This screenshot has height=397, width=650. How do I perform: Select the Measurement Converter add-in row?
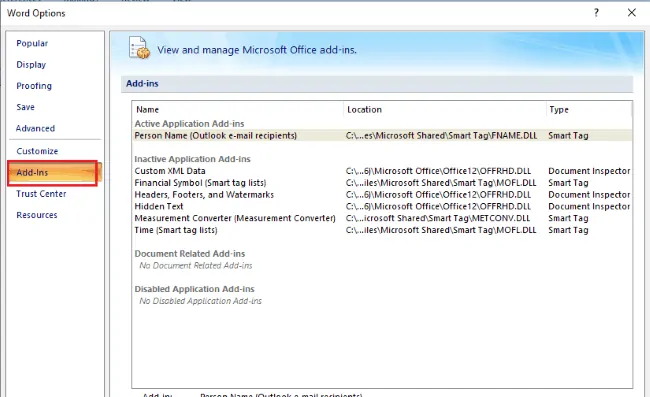tap(382, 218)
